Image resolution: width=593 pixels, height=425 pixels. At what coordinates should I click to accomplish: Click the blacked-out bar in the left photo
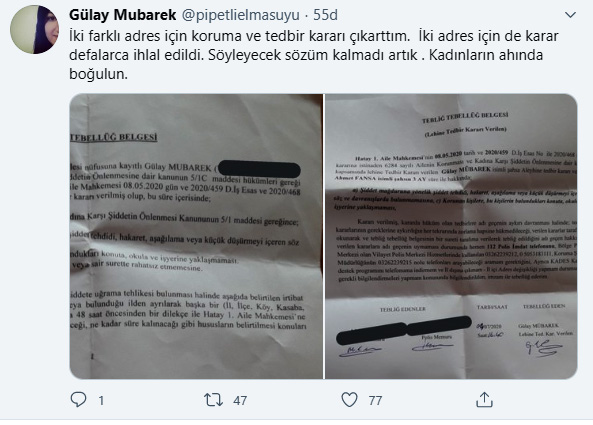tap(259, 169)
